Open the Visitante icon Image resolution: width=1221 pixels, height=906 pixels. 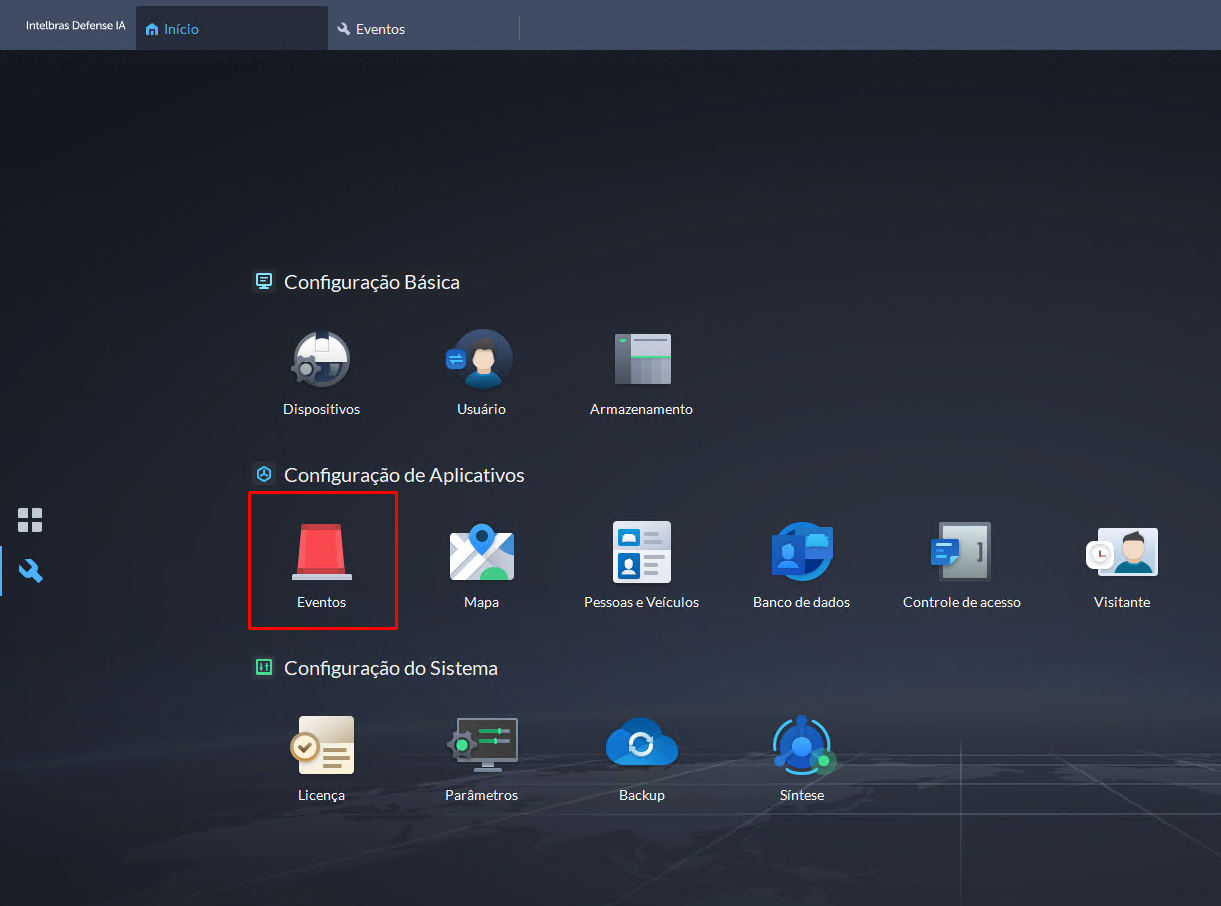tap(1122, 552)
